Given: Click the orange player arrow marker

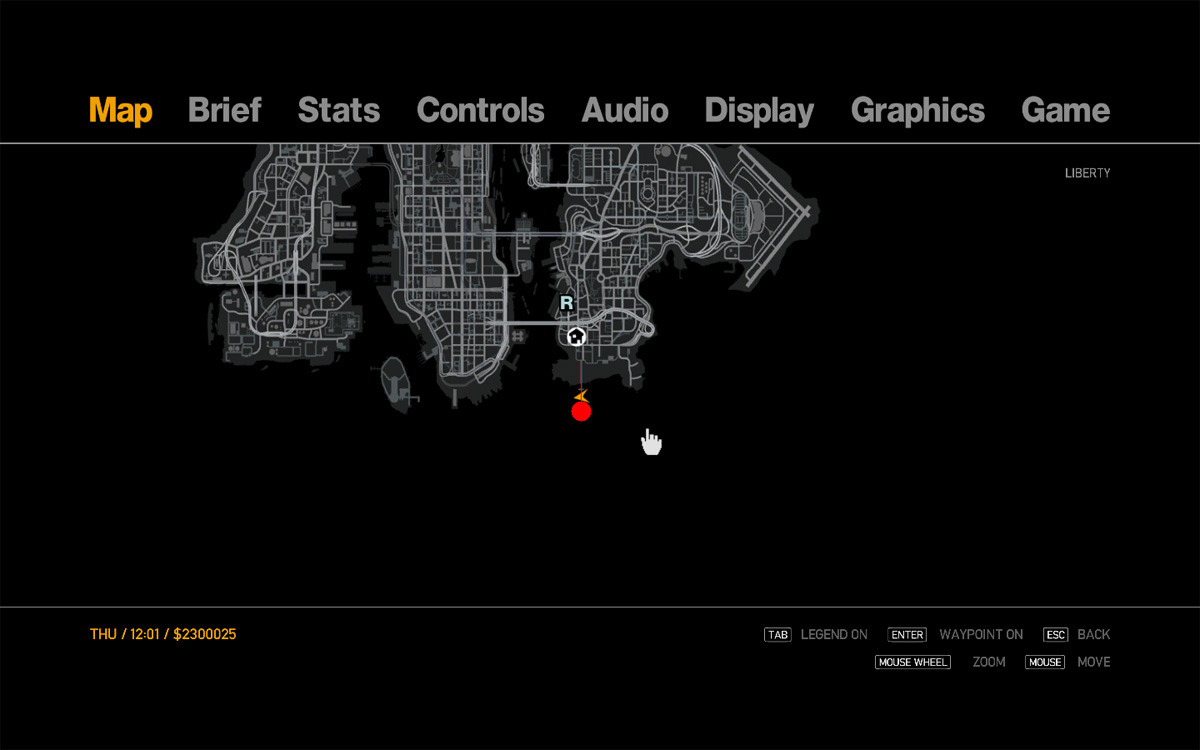Looking at the screenshot, I should click(580, 397).
